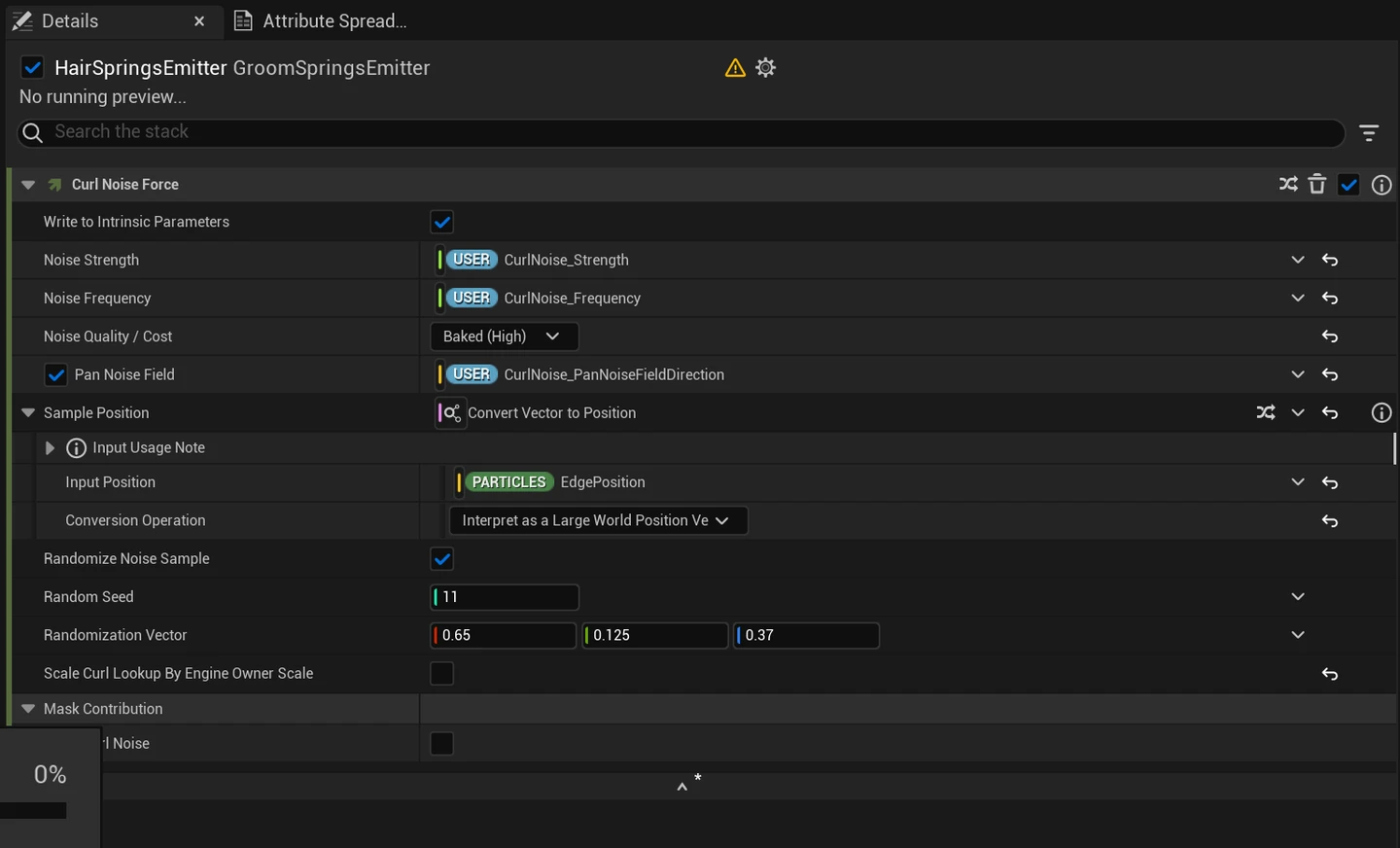Open the Random Seed dropdown arrow
Viewport: 1400px width, 848px height.
1298,596
